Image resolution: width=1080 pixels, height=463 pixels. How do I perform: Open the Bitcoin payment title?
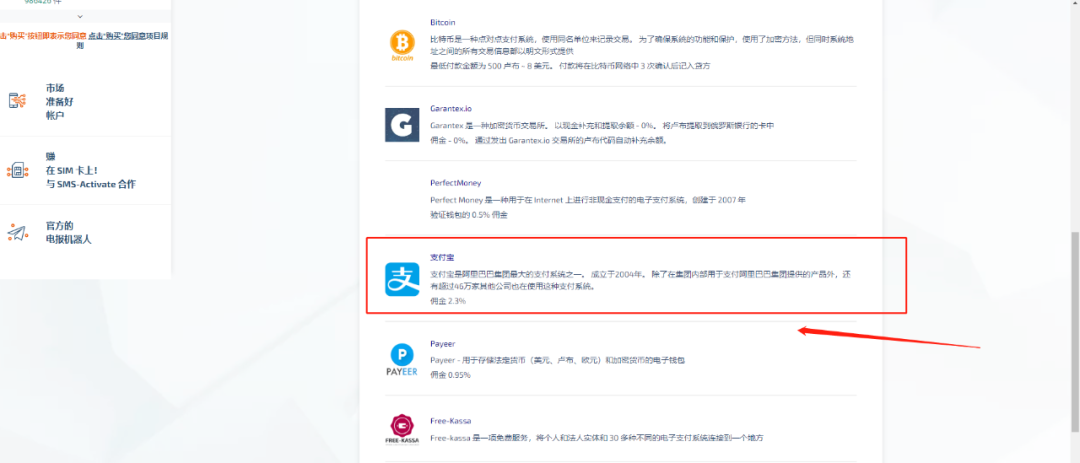click(x=443, y=20)
